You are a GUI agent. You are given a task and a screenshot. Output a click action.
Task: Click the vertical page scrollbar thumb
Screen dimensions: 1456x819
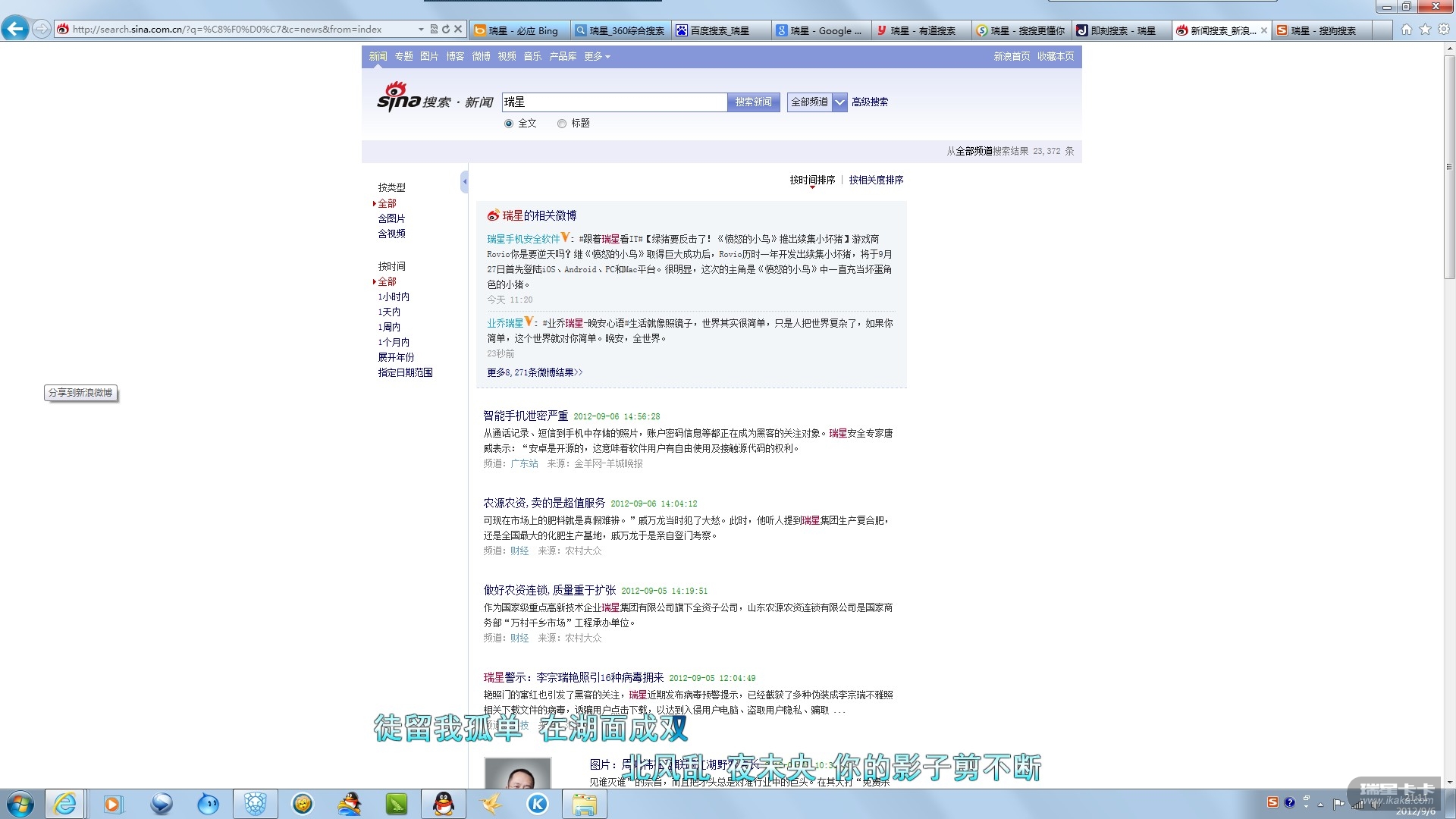(x=1449, y=167)
